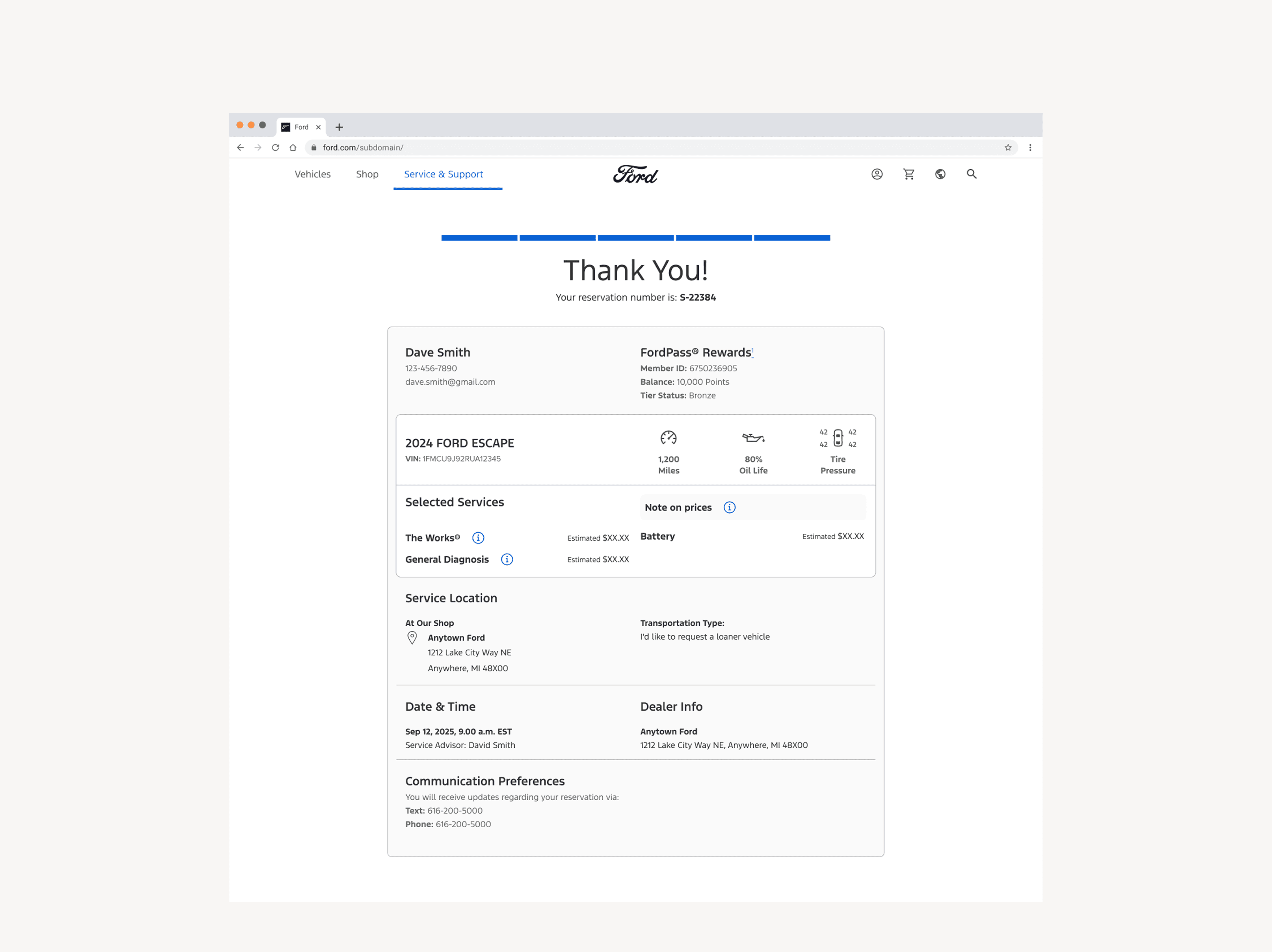Viewport: 1272px width, 952px height.
Task: Open the Shop menu
Action: click(367, 174)
